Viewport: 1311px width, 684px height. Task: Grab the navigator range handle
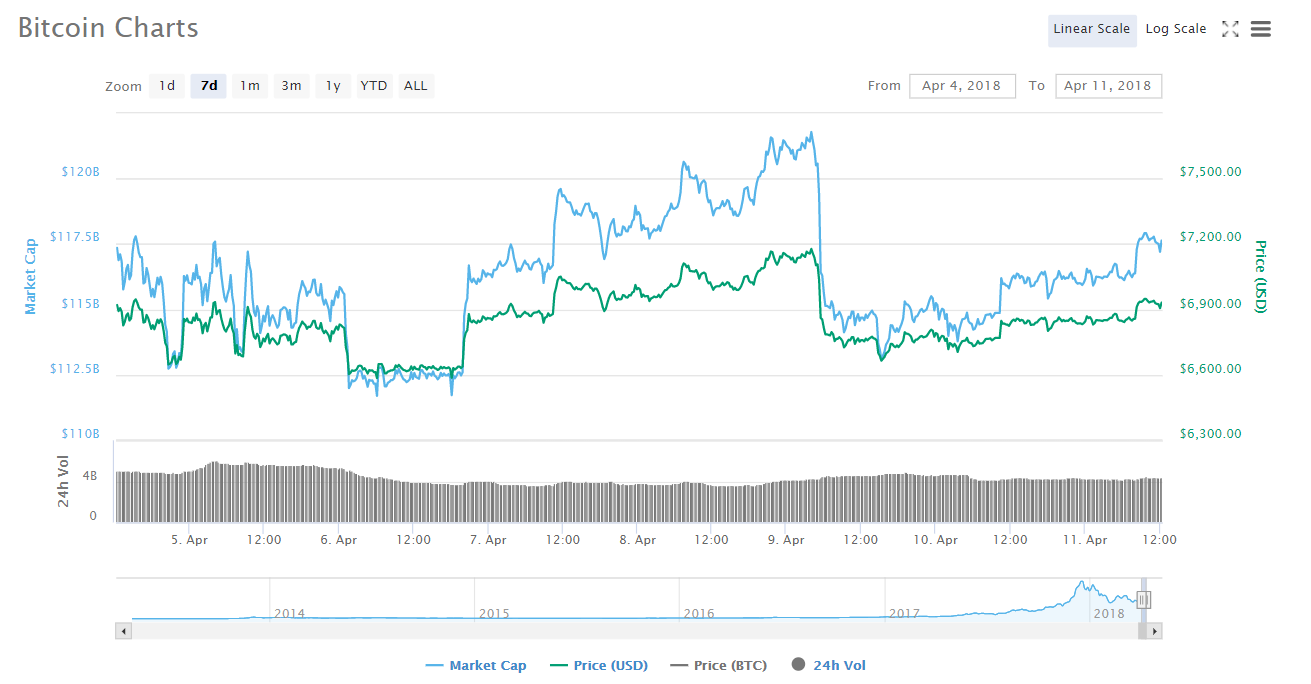(x=1144, y=600)
